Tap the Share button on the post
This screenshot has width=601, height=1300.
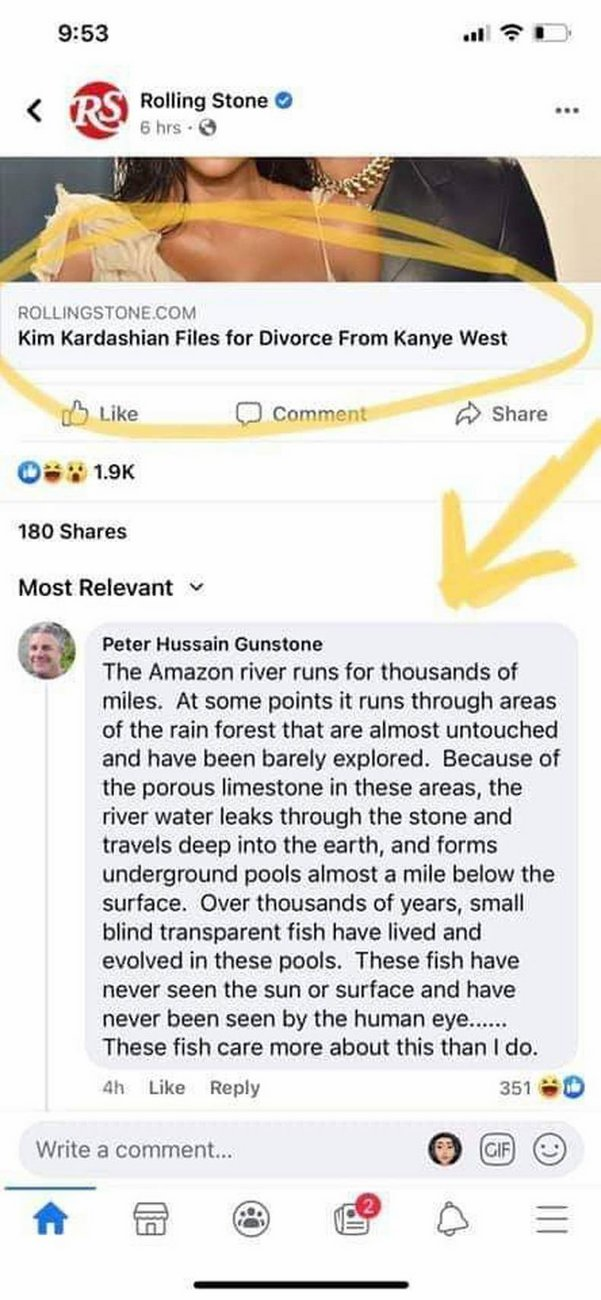502,413
